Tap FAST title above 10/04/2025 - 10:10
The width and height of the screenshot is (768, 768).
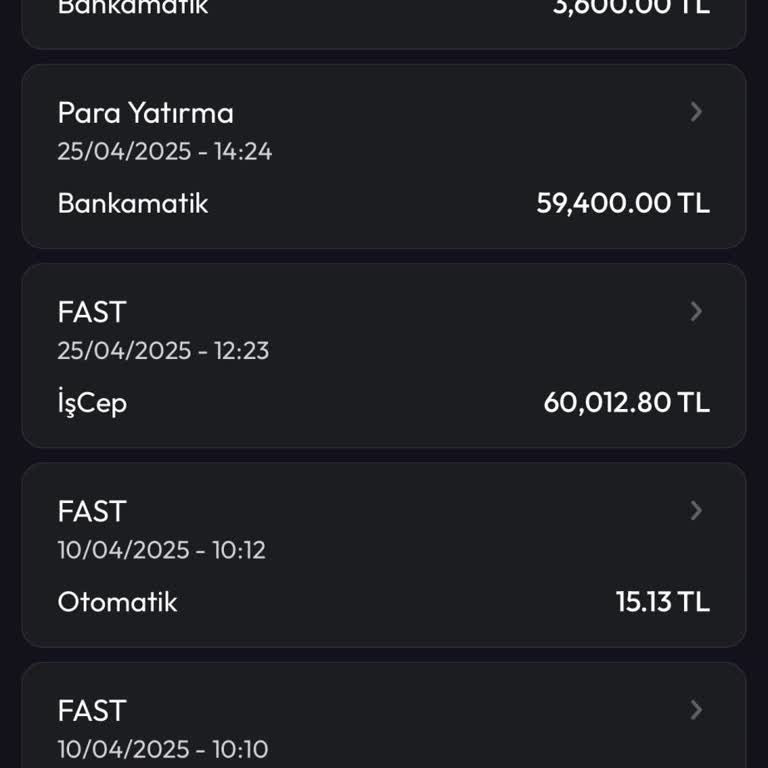pos(92,710)
